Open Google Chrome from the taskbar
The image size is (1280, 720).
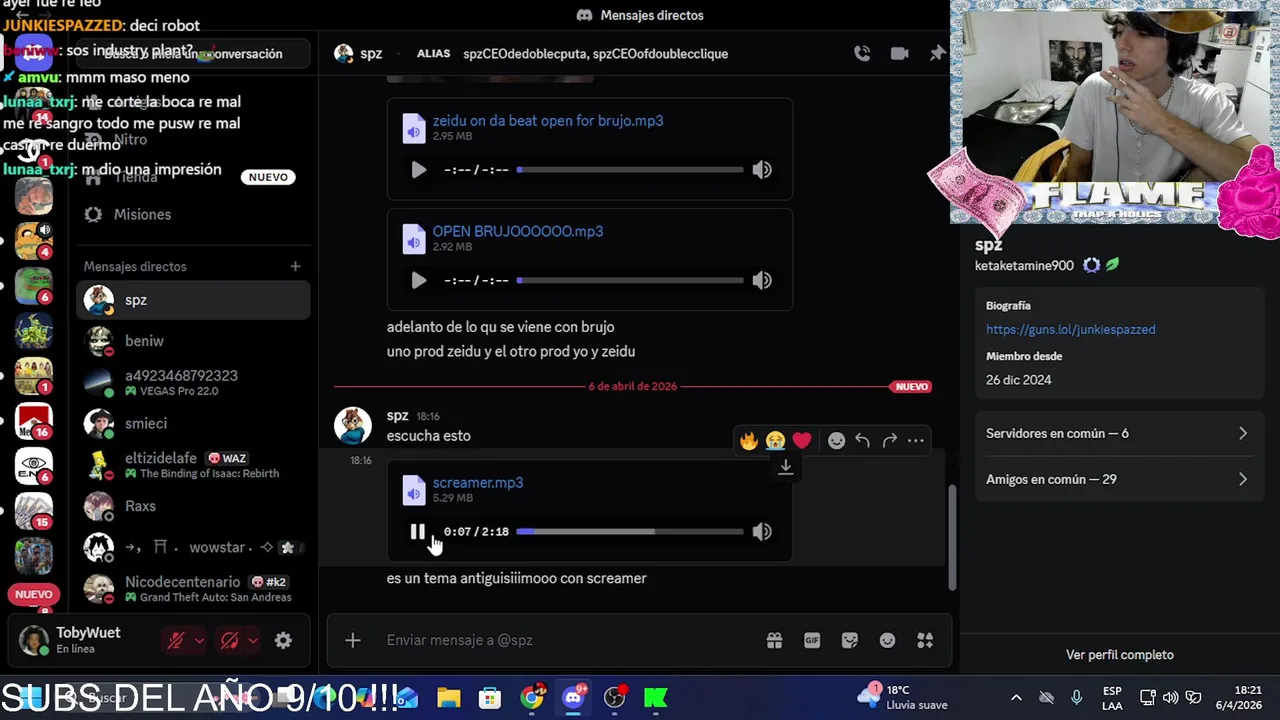(532, 698)
